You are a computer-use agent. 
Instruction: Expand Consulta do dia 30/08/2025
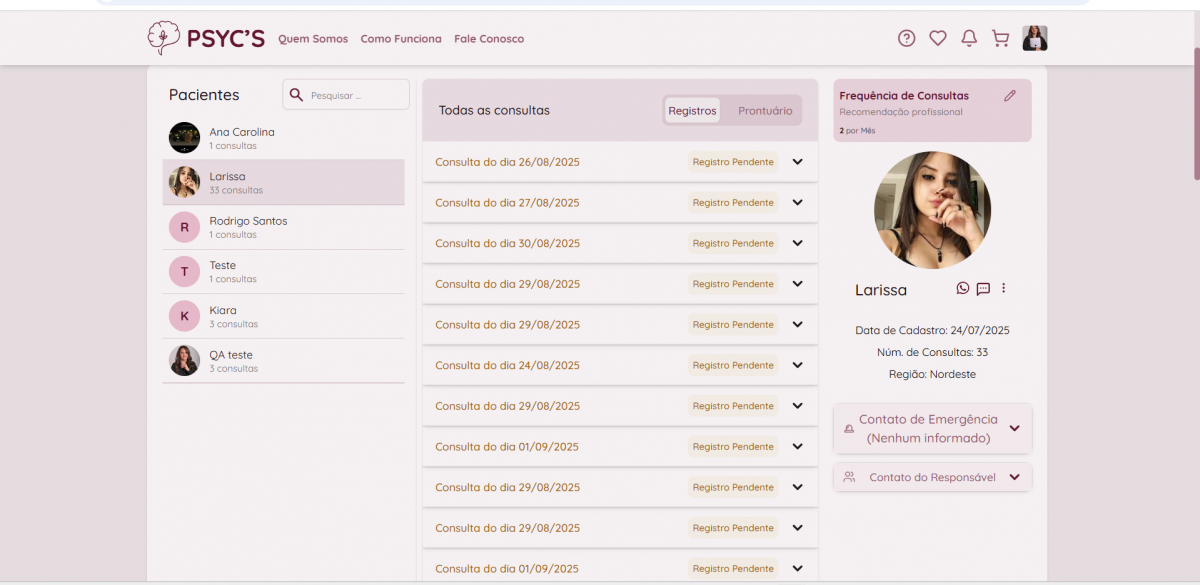(797, 243)
